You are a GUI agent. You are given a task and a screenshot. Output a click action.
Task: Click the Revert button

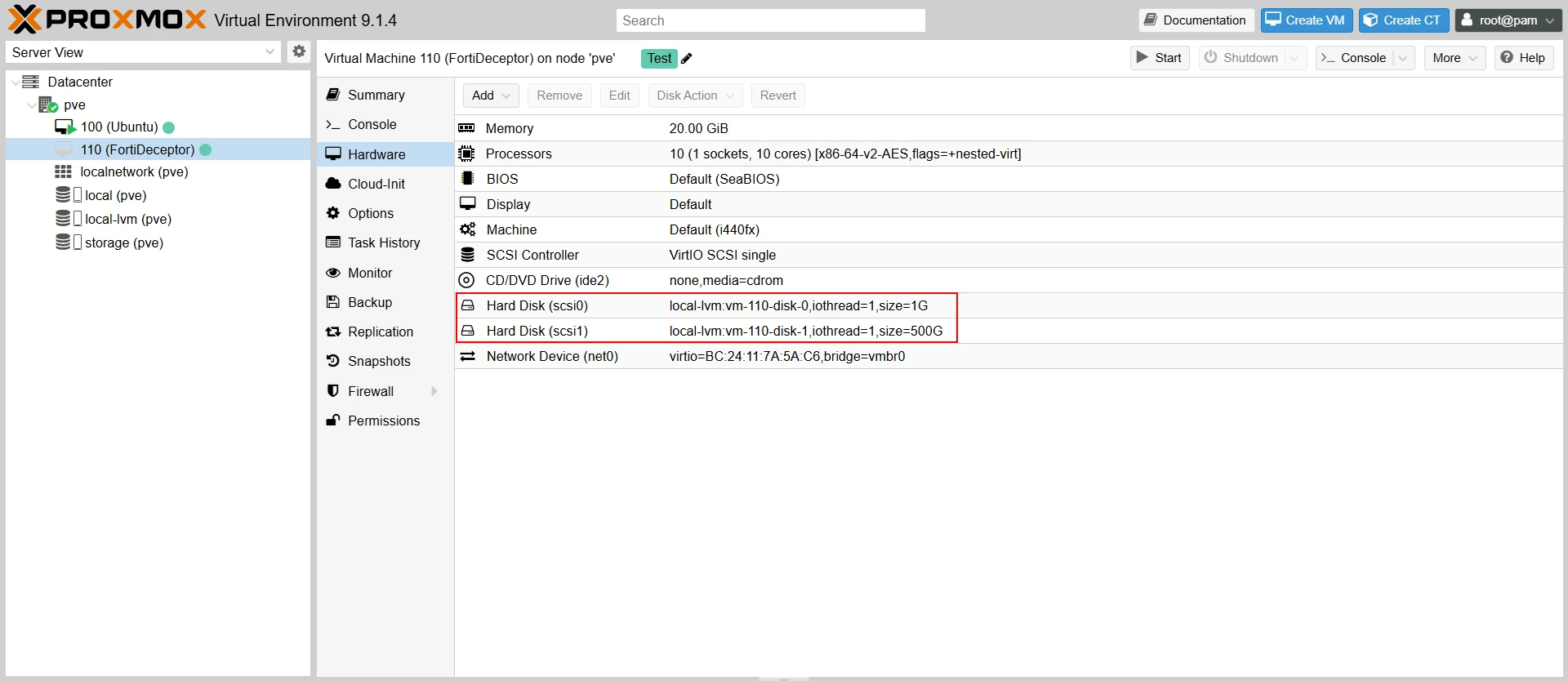[777, 96]
